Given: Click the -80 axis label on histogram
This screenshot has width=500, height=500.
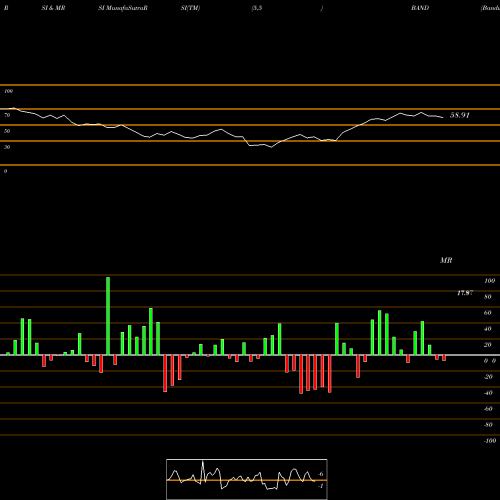Looking at the screenshot, I should (488, 425).
